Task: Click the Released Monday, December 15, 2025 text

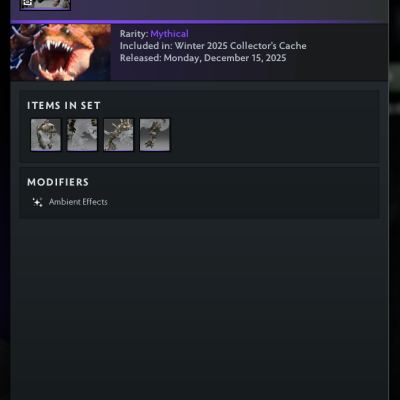Action: pos(203,58)
